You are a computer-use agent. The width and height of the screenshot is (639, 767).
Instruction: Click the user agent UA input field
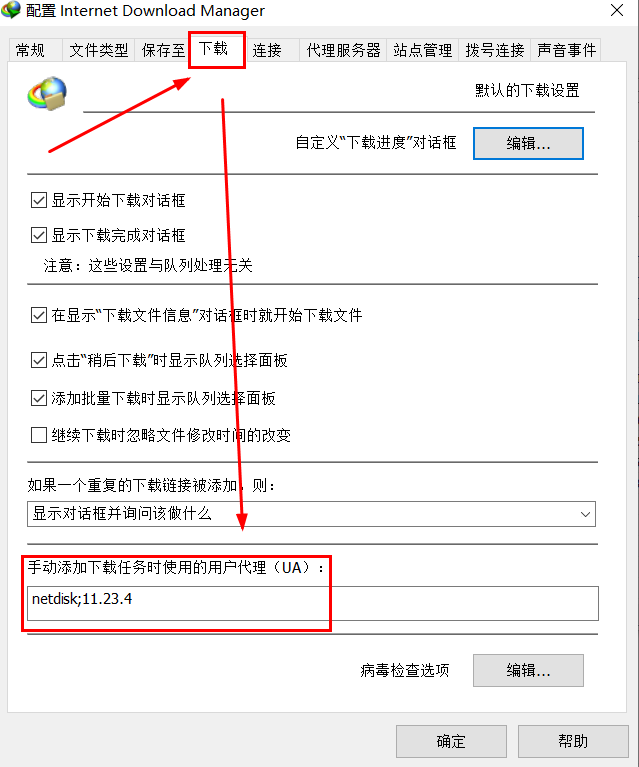click(x=313, y=603)
